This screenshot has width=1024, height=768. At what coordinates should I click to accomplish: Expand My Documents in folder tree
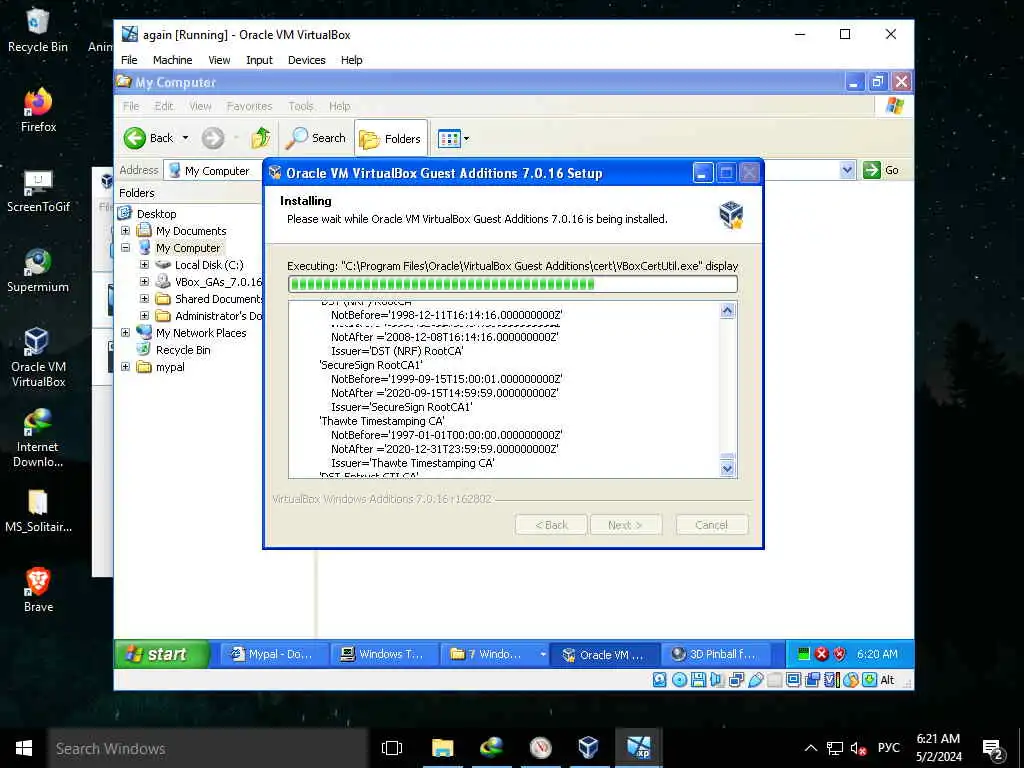coord(125,231)
